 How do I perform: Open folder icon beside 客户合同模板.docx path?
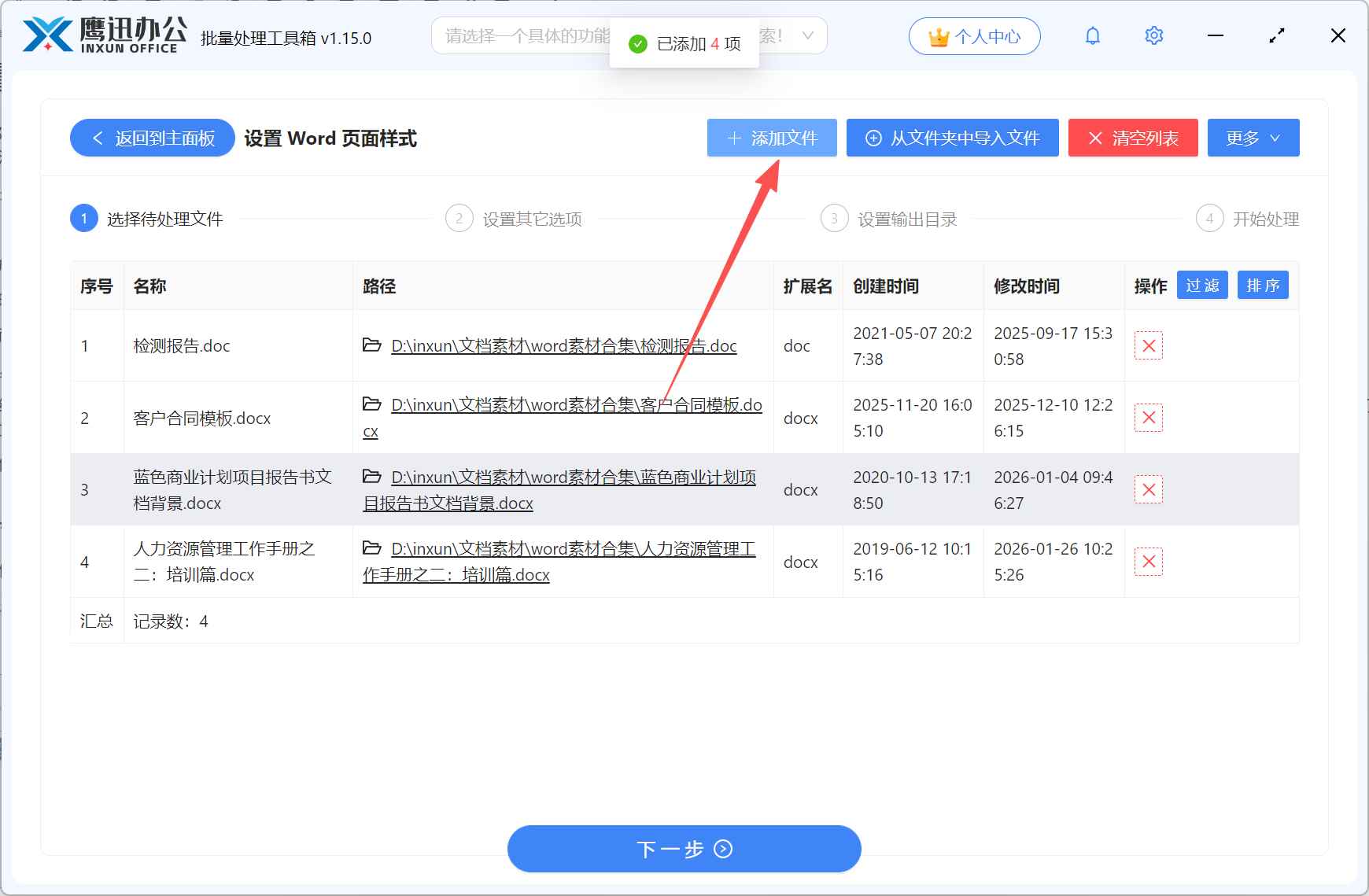pyautogui.click(x=371, y=404)
